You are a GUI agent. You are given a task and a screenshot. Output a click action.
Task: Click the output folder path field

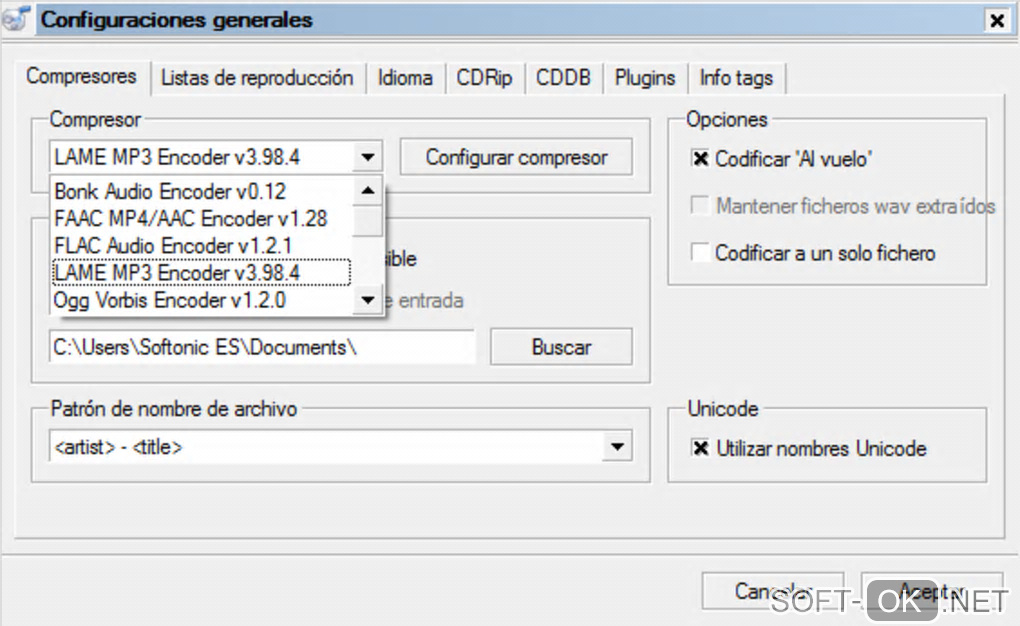point(261,348)
